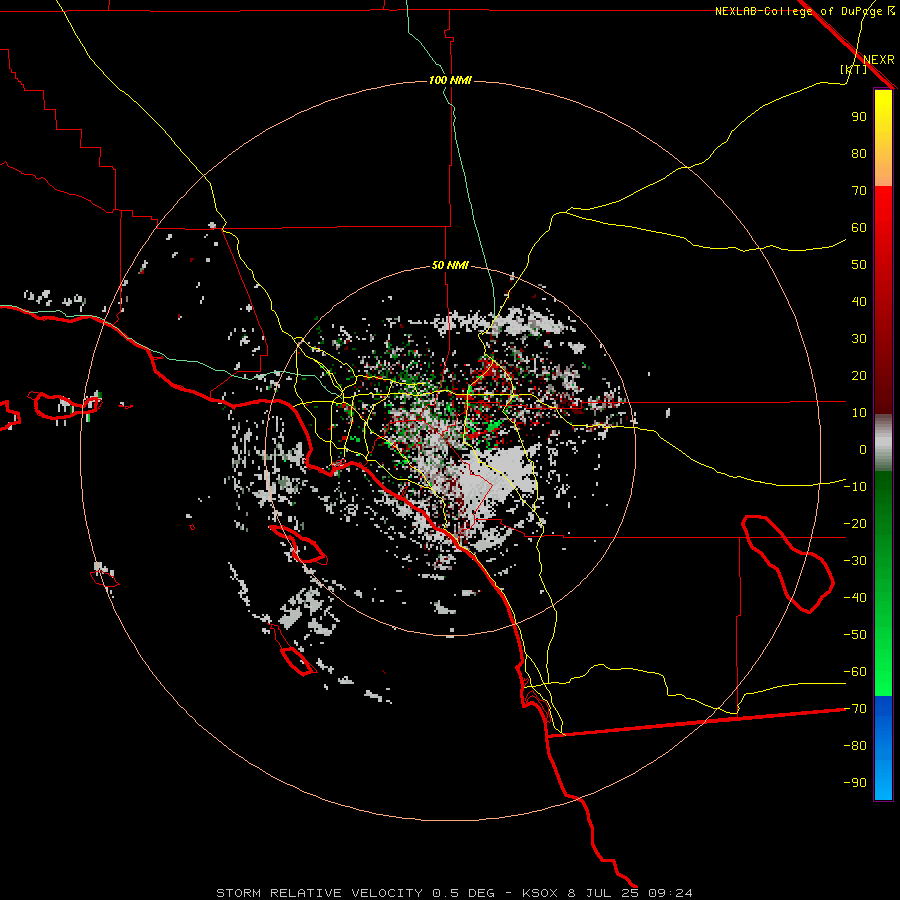Click the gray echo cluster offshore between the islands

[x=307, y=613]
